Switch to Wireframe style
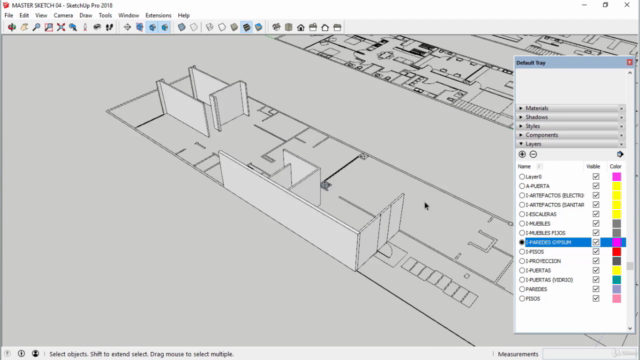 coord(210,27)
